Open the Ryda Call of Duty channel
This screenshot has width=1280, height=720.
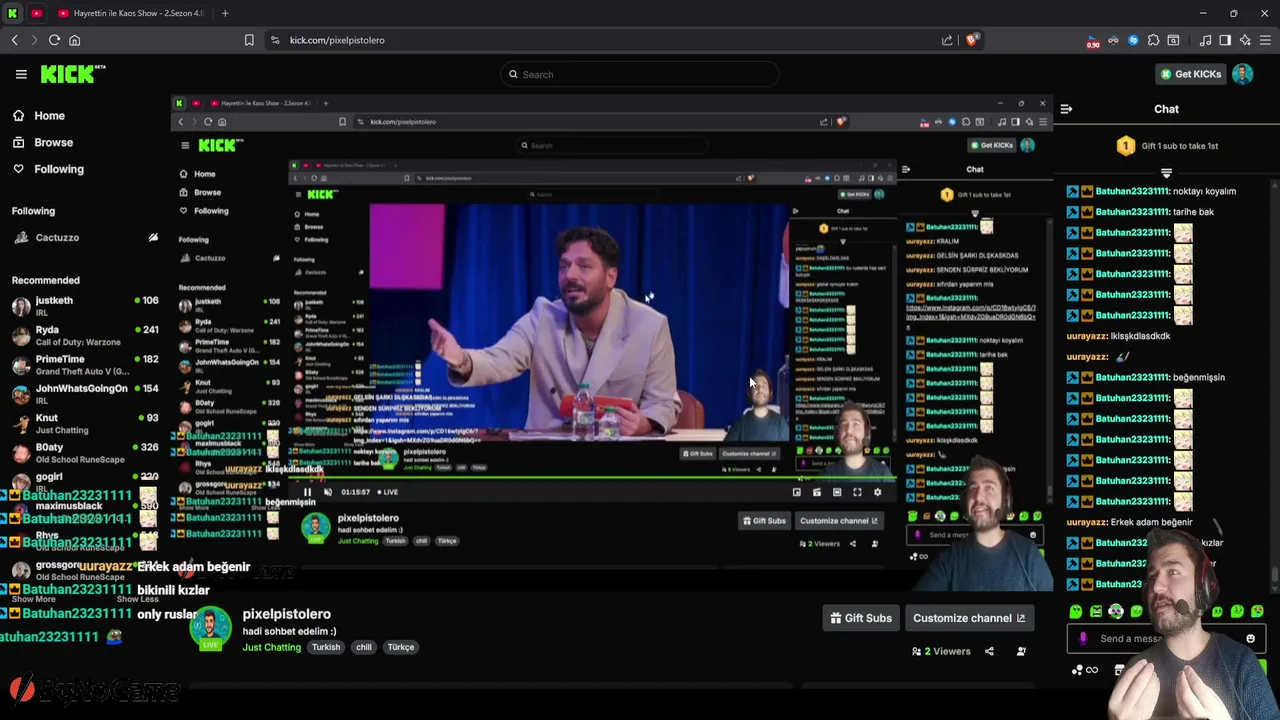(x=85, y=335)
